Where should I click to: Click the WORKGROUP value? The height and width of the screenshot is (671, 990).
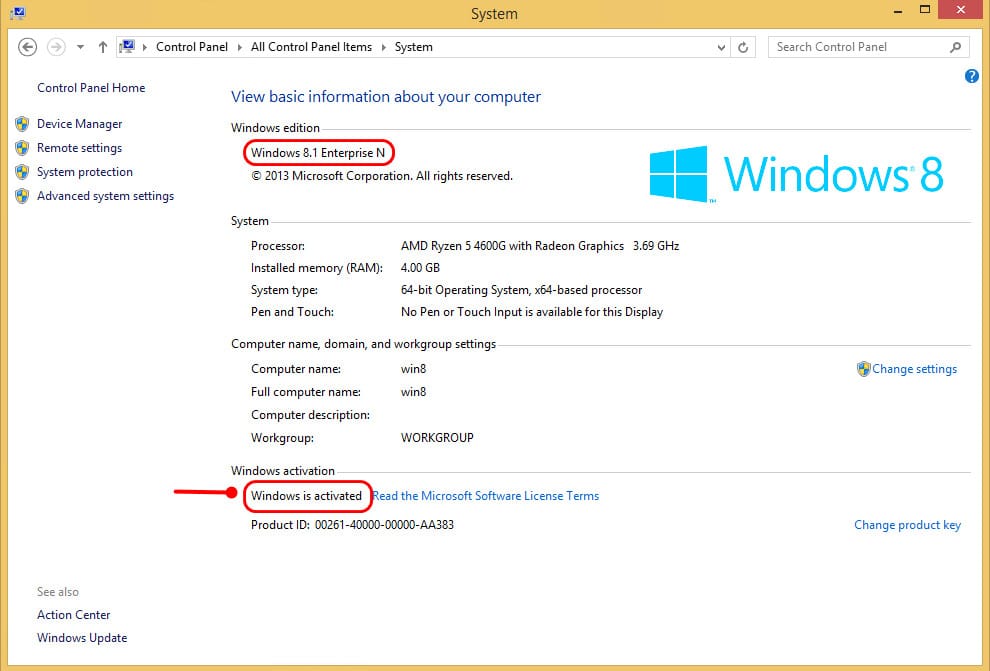click(437, 438)
